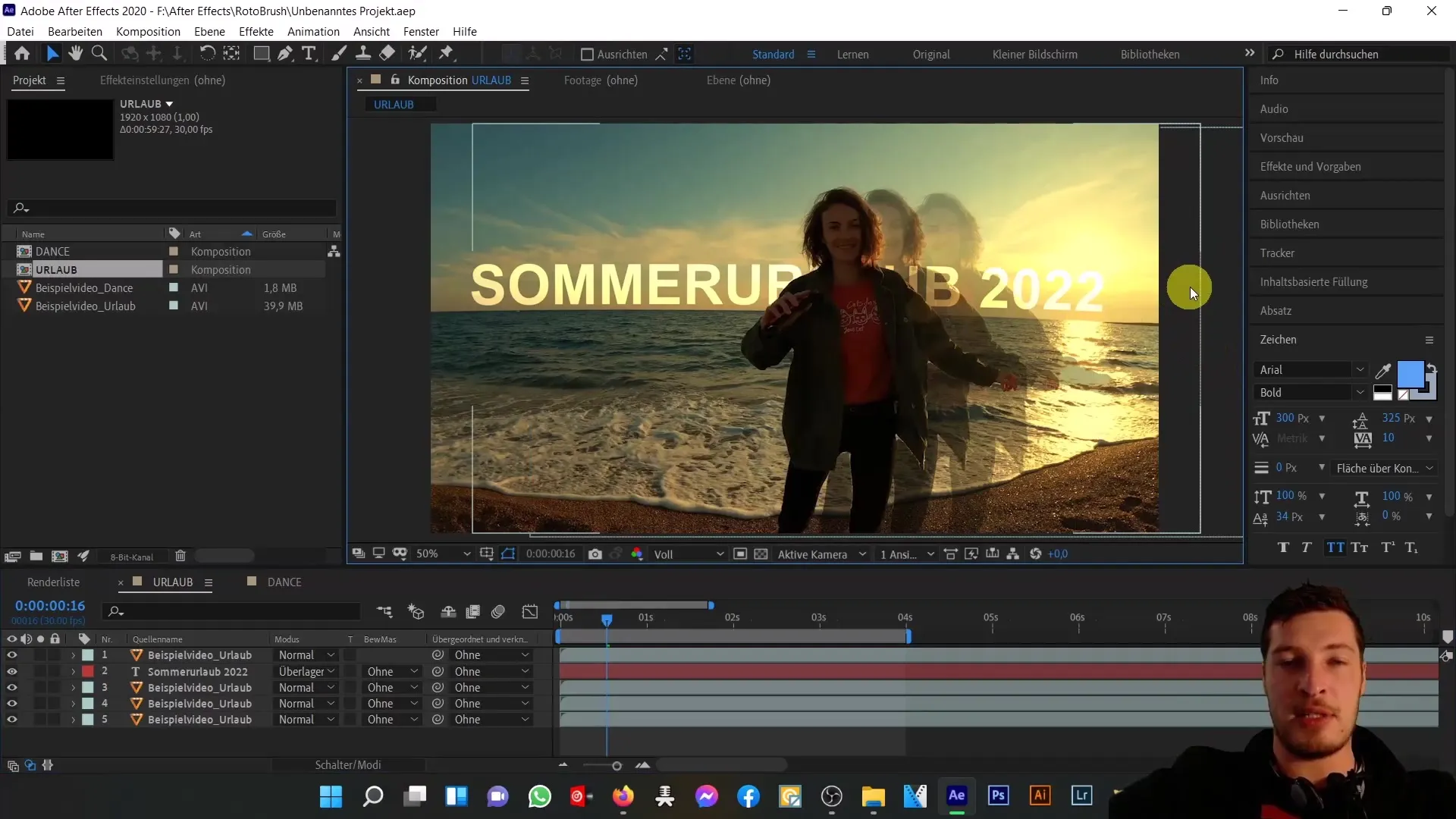Click Schalter/Modi toggle button
1456x819 pixels.
(348, 765)
